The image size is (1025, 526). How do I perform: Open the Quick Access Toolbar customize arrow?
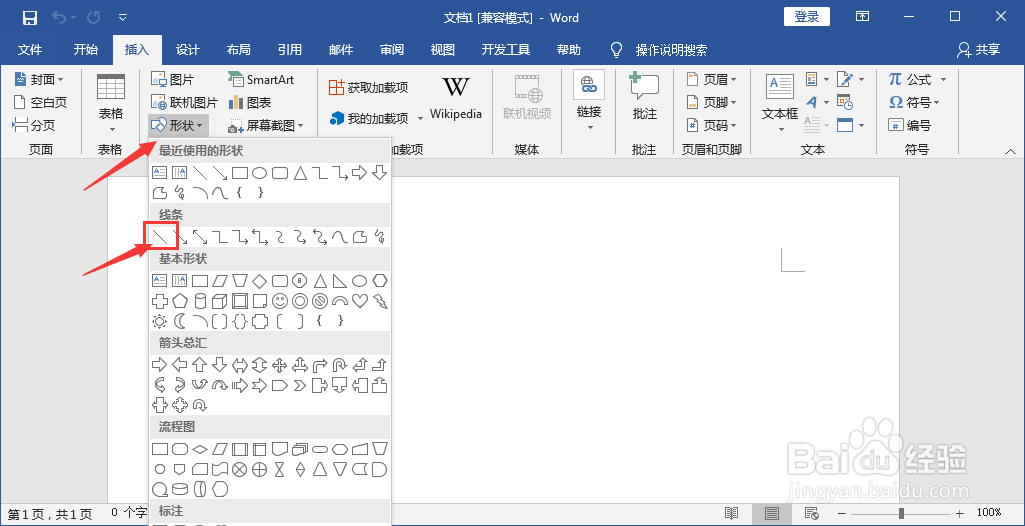pos(123,18)
